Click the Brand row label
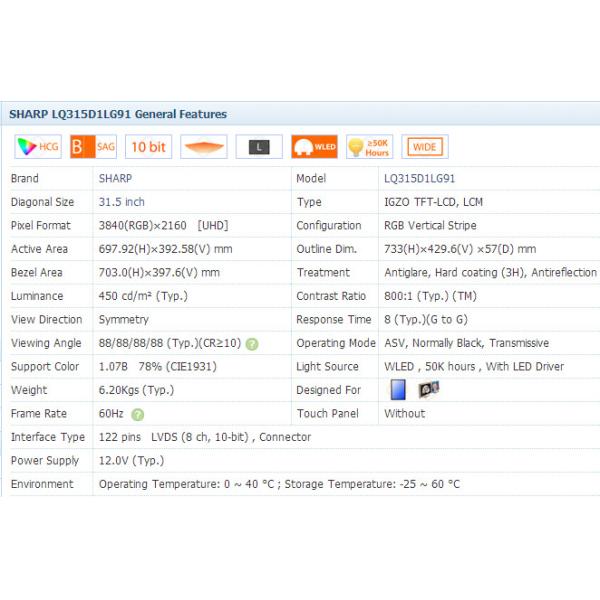The width and height of the screenshot is (600, 600). coord(24,178)
